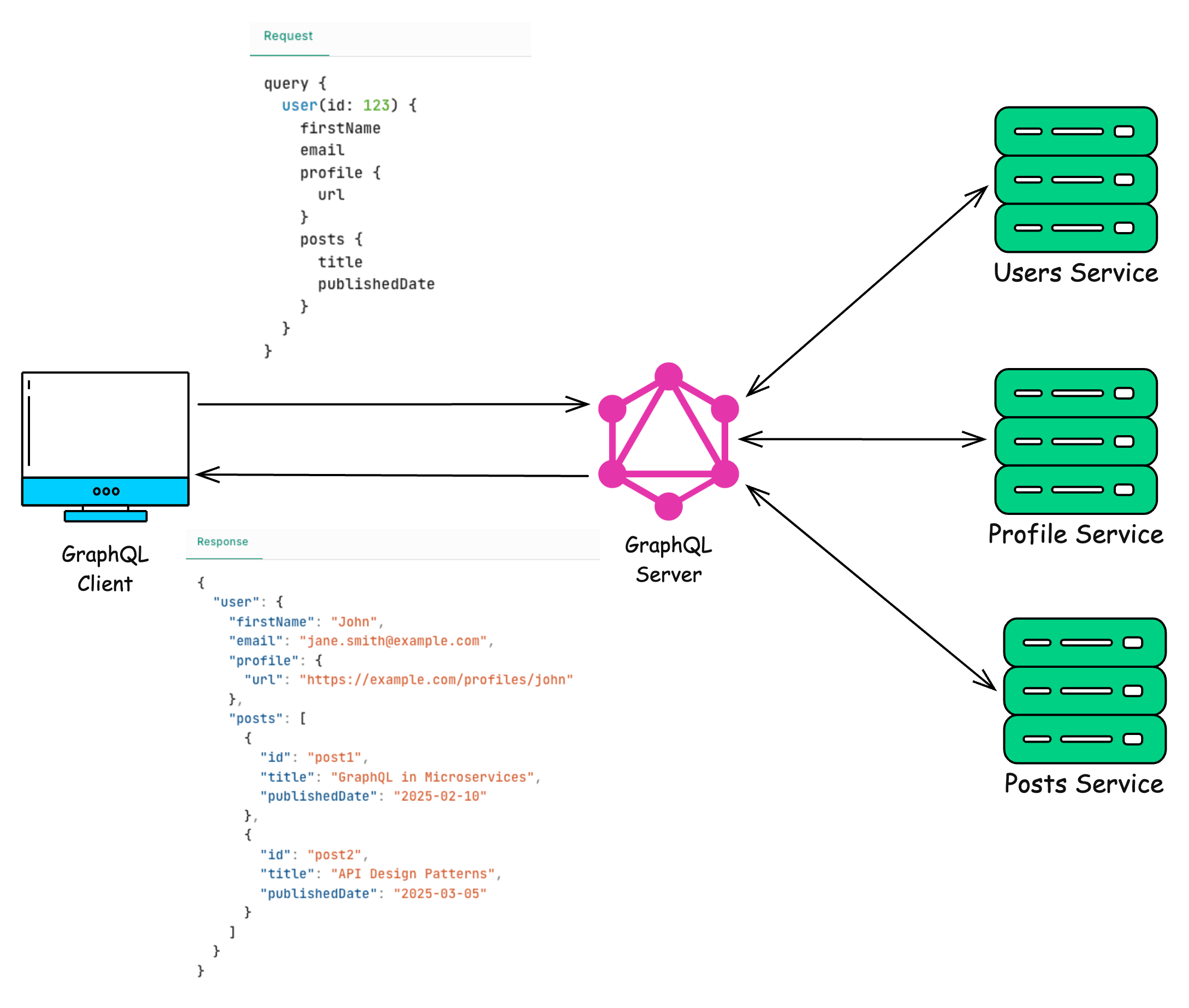Click the "posts {" line in the request
Image resolution: width=1189 pixels, height=1008 pixels.
331,239
